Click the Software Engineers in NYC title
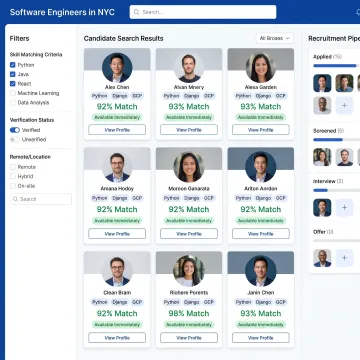 click(x=62, y=12)
